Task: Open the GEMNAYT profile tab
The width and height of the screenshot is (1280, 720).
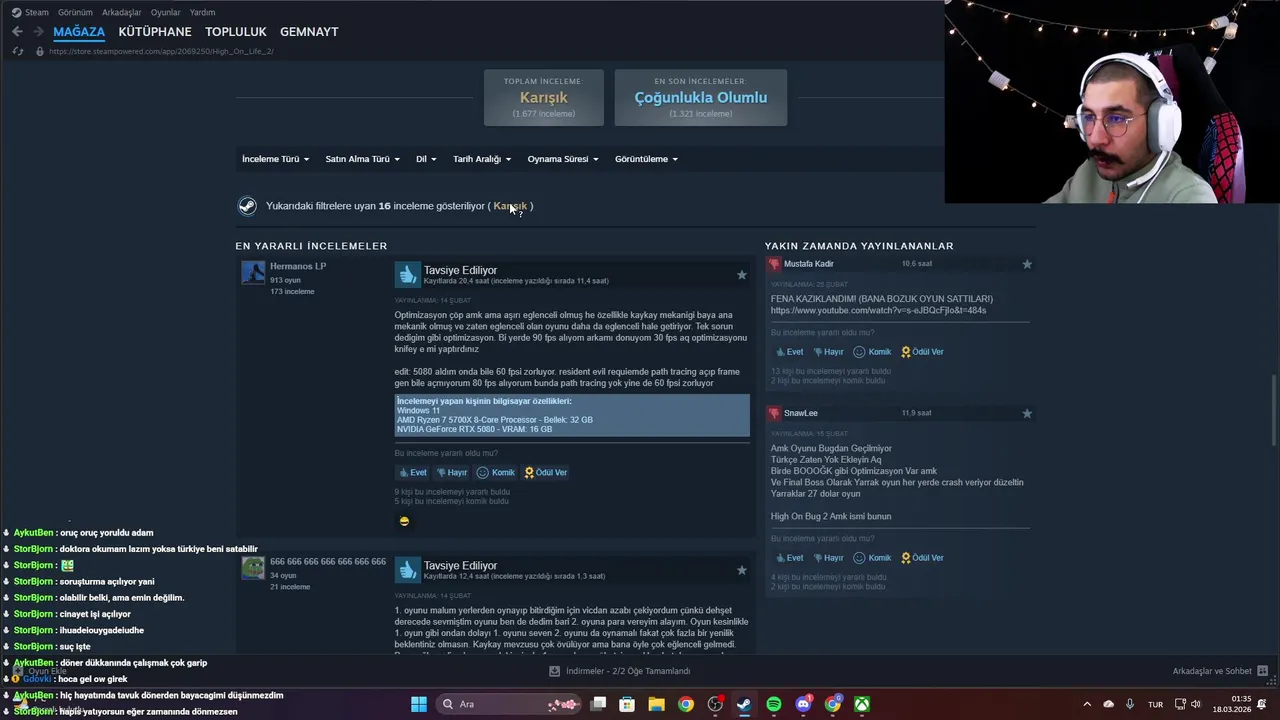Action: tap(309, 32)
